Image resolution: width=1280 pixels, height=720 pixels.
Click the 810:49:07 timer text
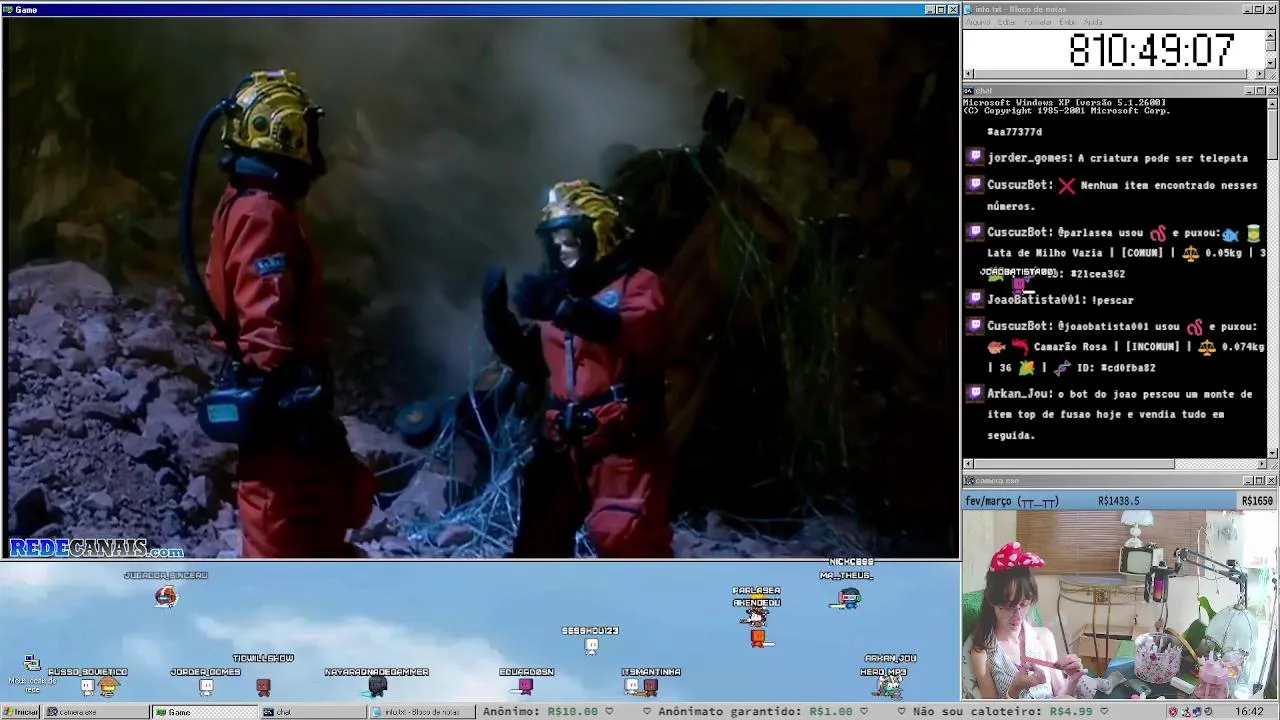point(1152,50)
